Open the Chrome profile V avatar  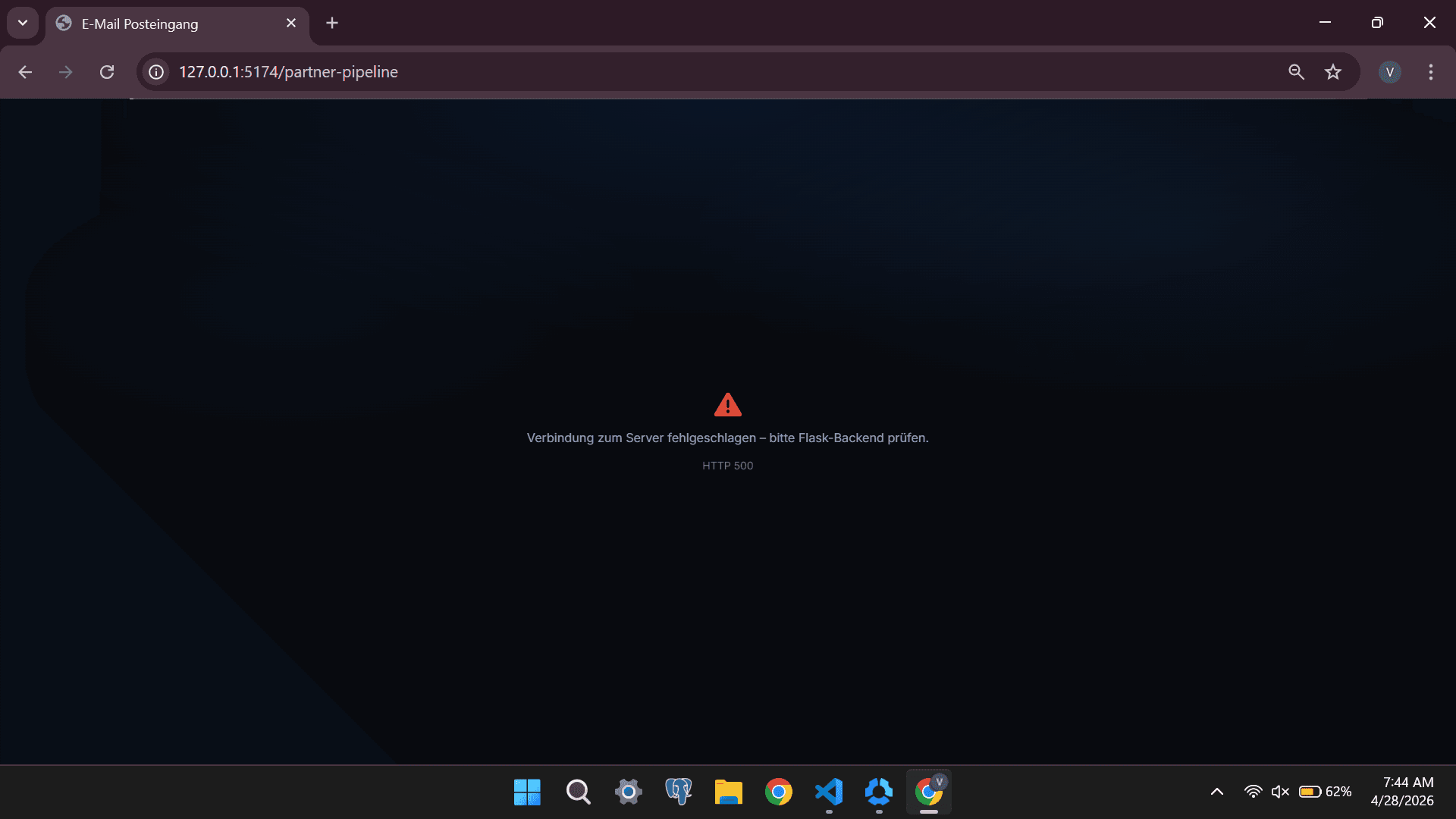click(1390, 72)
